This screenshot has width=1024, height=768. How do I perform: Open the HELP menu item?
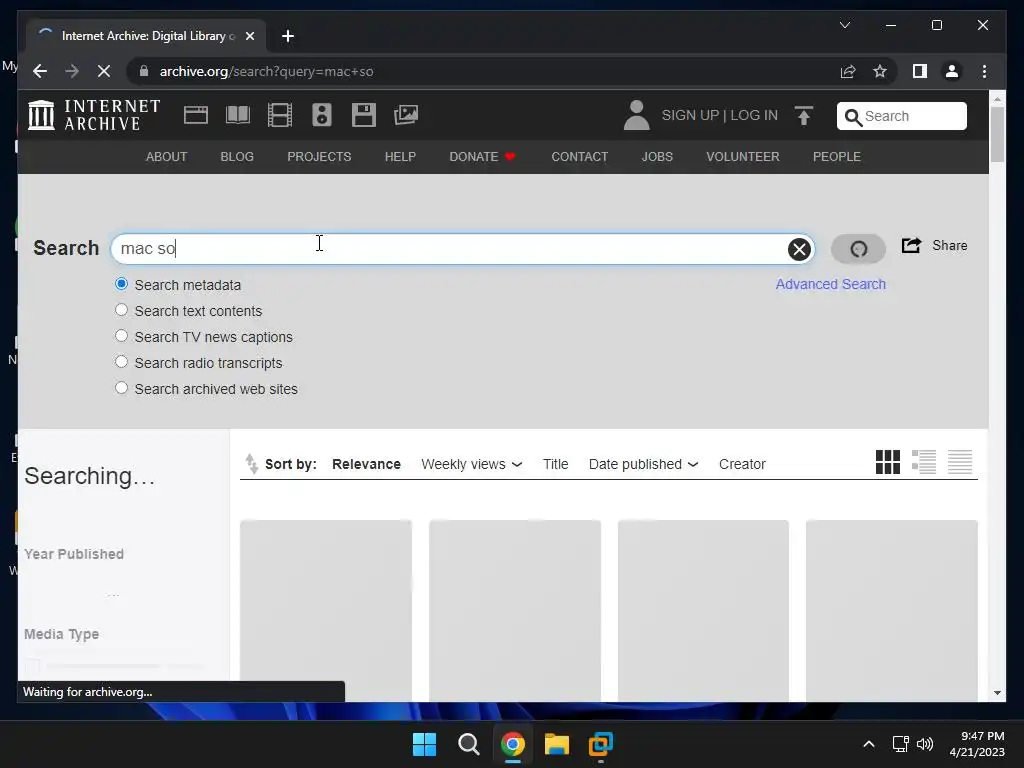(x=400, y=157)
